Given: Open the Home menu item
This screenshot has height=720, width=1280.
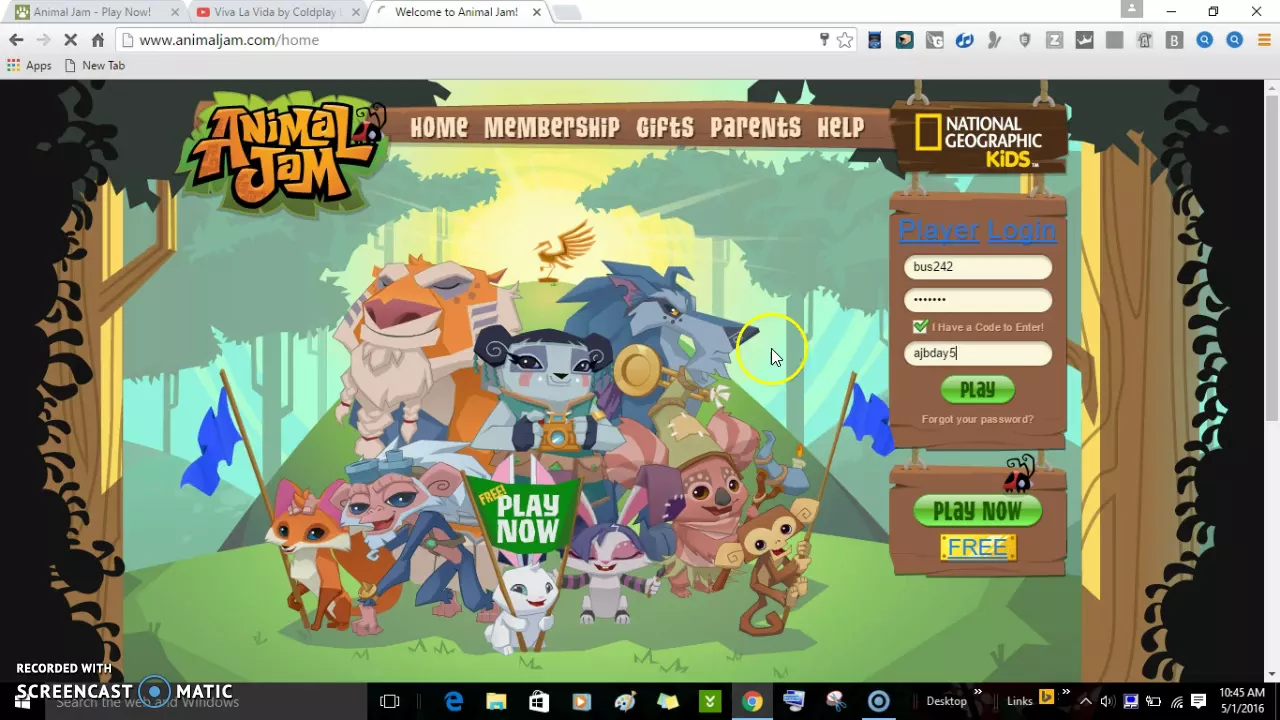Looking at the screenshot, I should [439, 128].
